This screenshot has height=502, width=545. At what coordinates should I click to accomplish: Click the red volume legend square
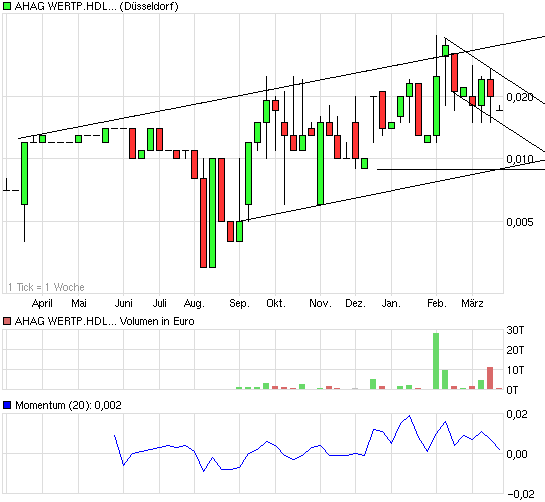pos(7,321)
